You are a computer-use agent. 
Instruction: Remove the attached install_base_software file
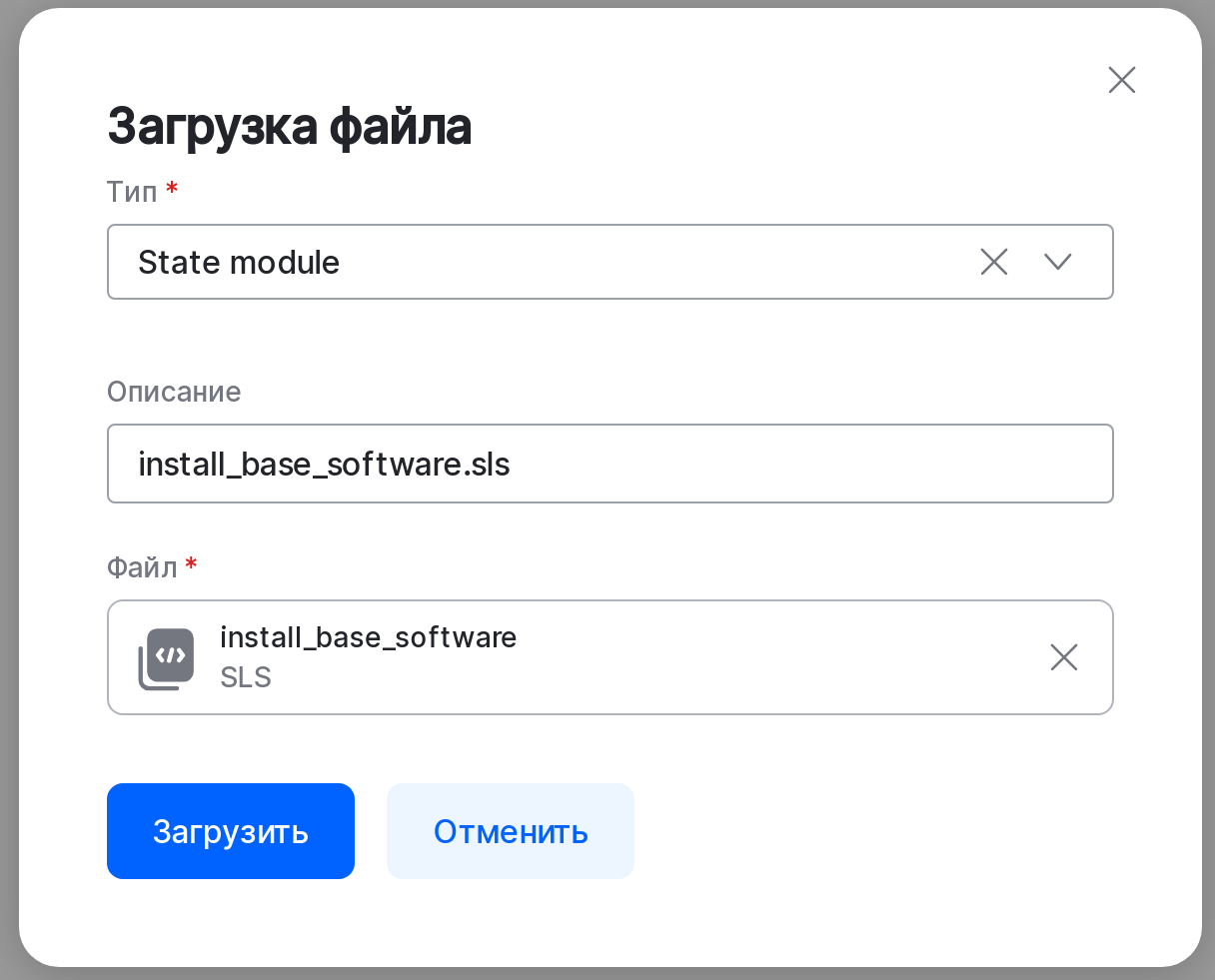coord(1063,657)
